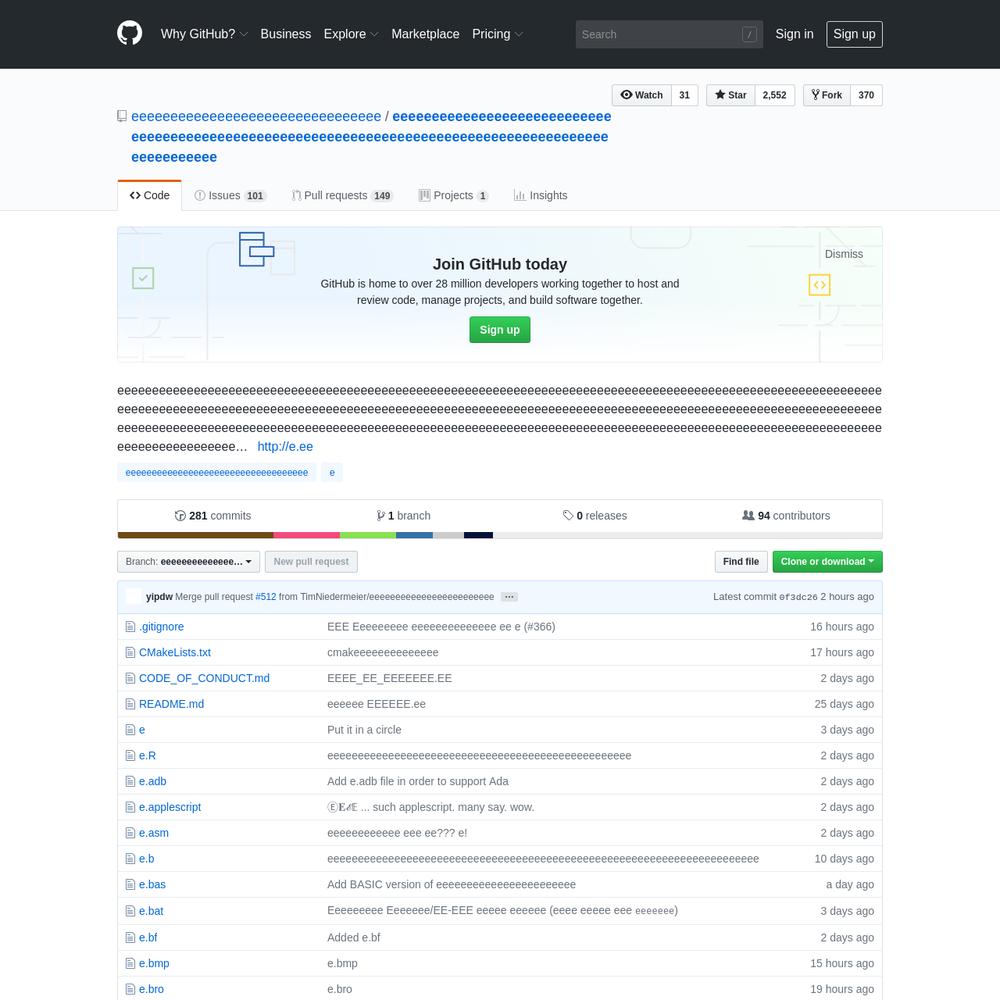Open the Branch selector dropdown
This screenshot has height=1000, width=1000.
coord(188,562)
